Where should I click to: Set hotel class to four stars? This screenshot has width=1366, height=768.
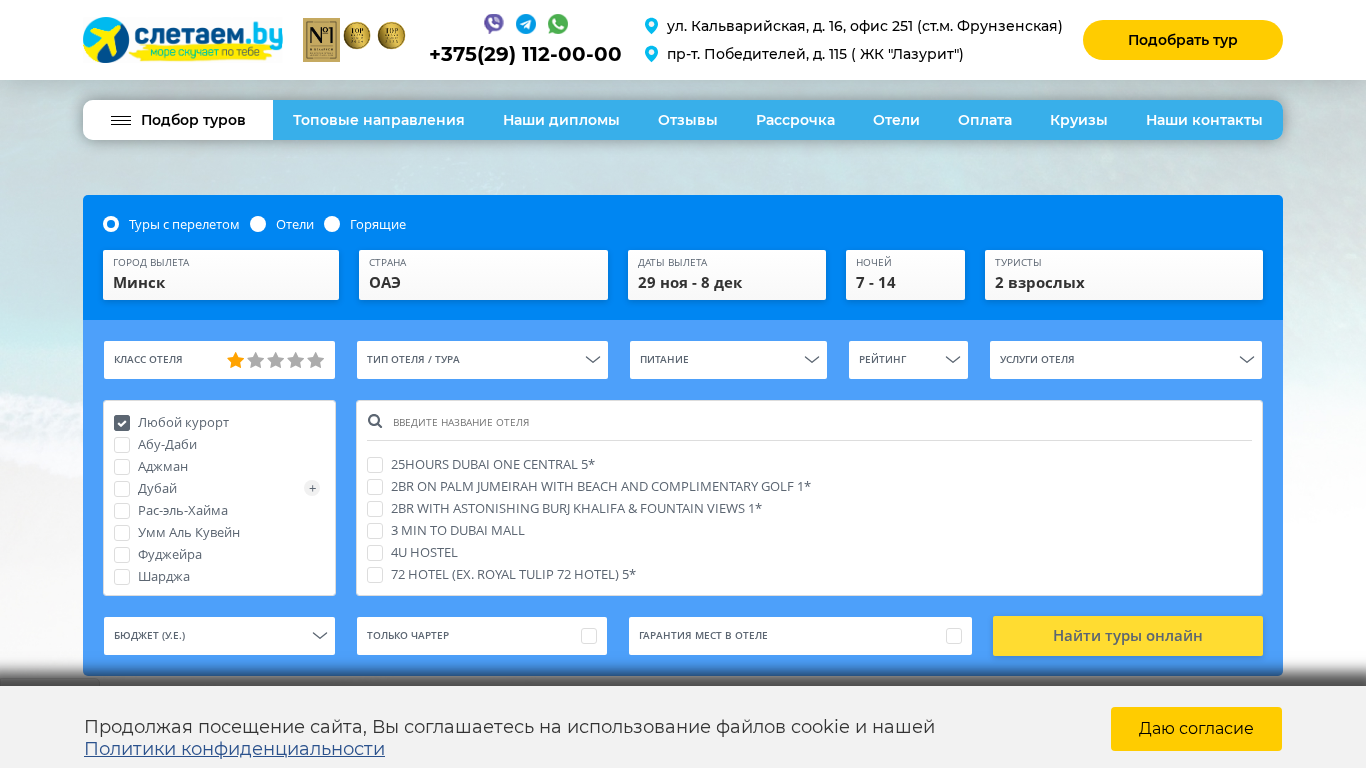(296, 360)
